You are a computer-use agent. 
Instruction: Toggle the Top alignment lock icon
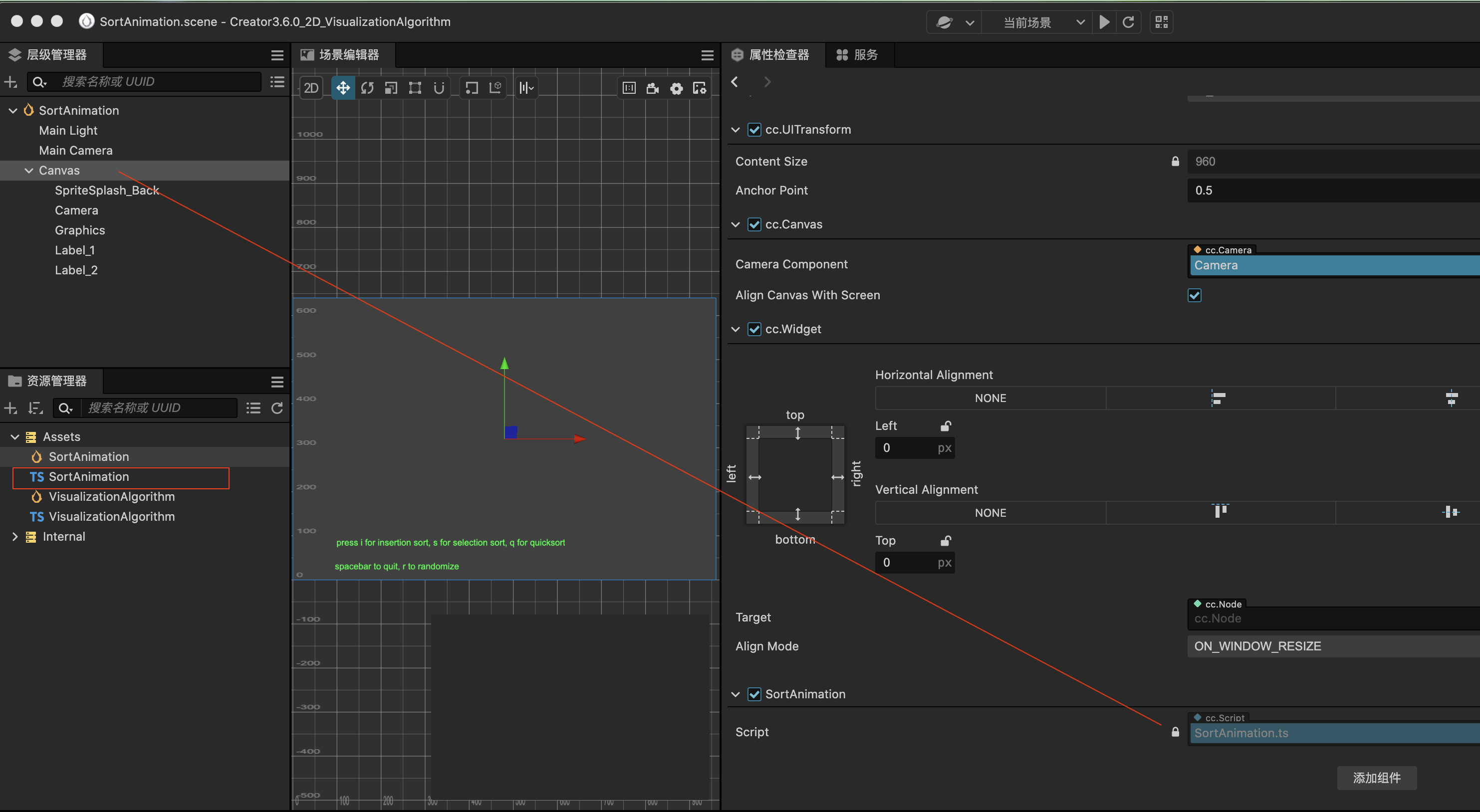pos(945,541)
